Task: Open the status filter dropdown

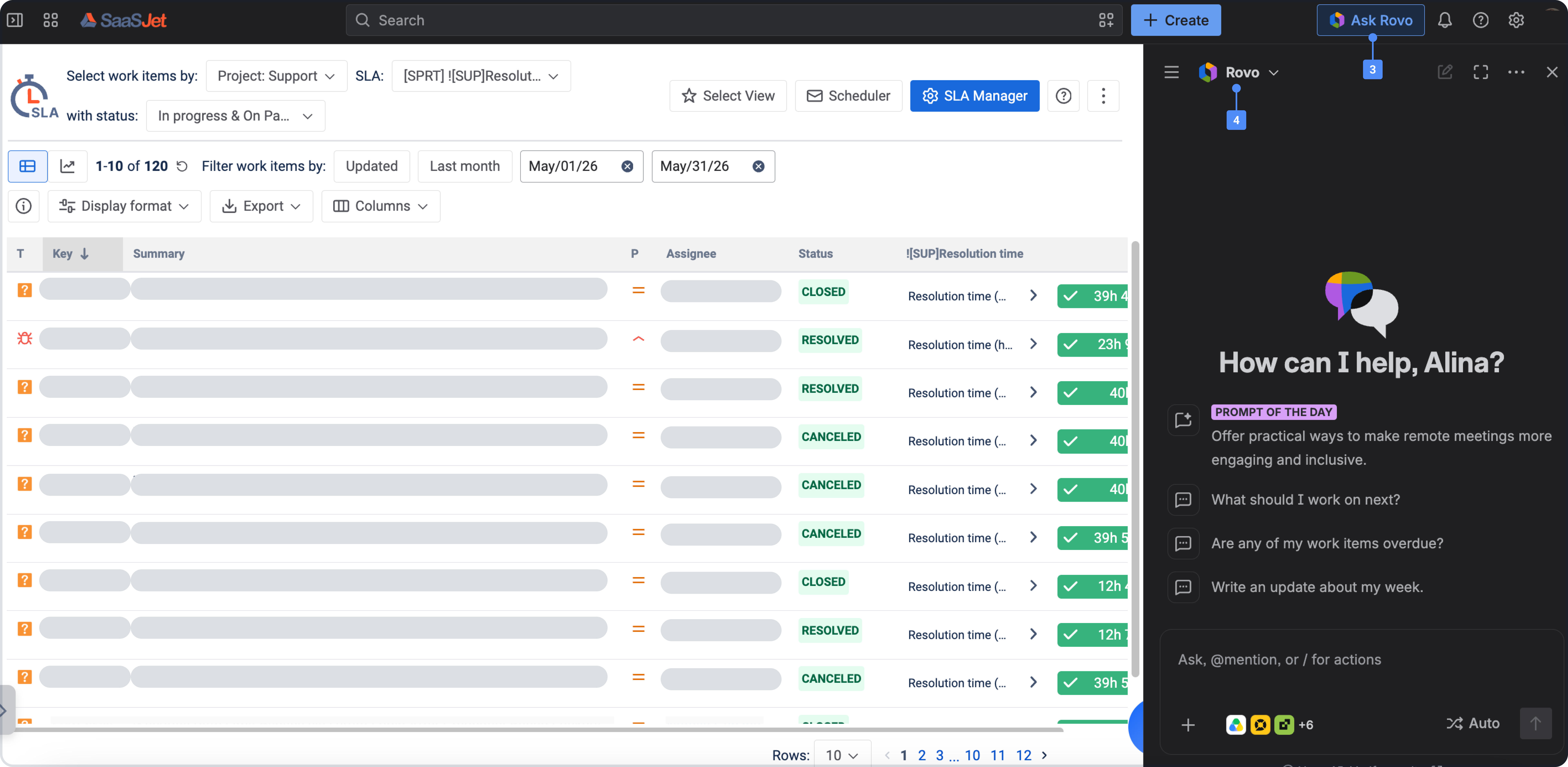Action: pos(236,116)
